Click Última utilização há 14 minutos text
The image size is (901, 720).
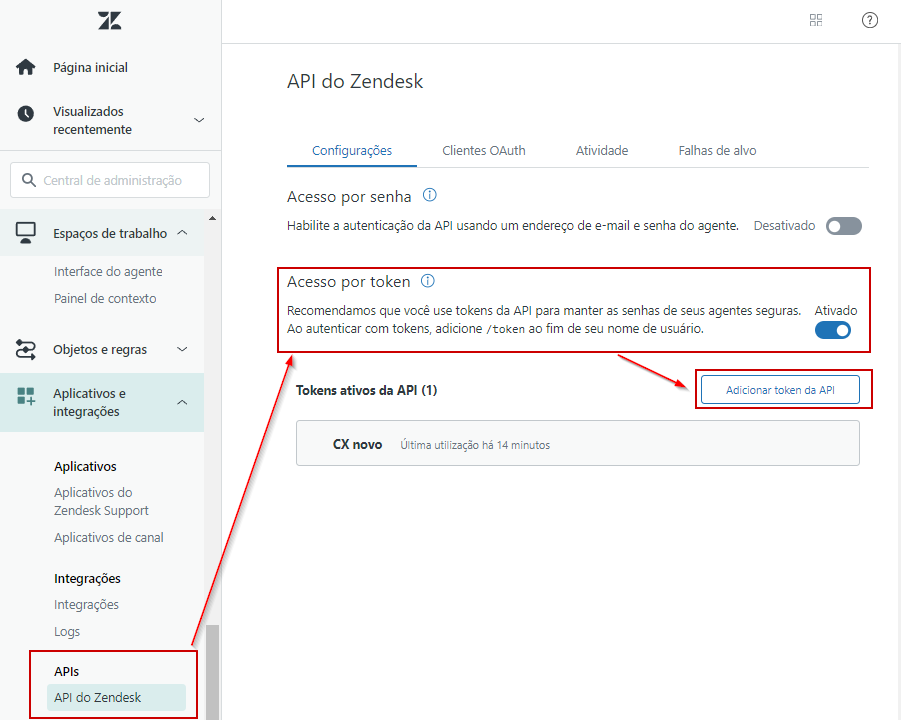pyautogui.click(x=475, y=445)
